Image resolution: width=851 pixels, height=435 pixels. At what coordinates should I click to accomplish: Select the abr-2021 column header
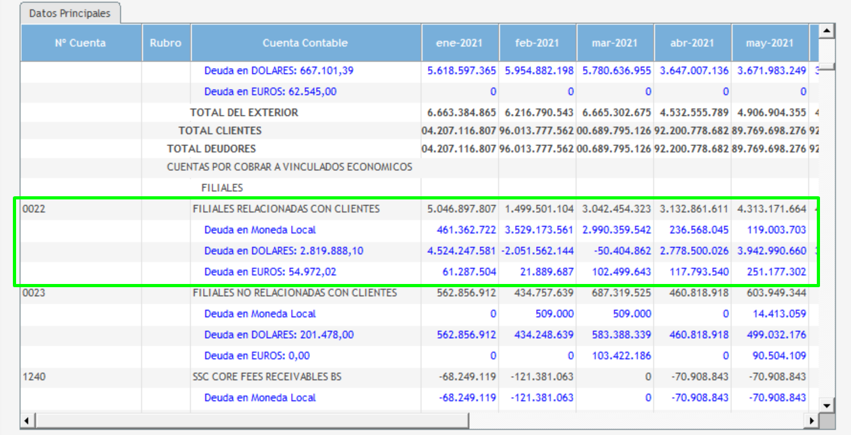pyautogui.click(x=692, y=43)
